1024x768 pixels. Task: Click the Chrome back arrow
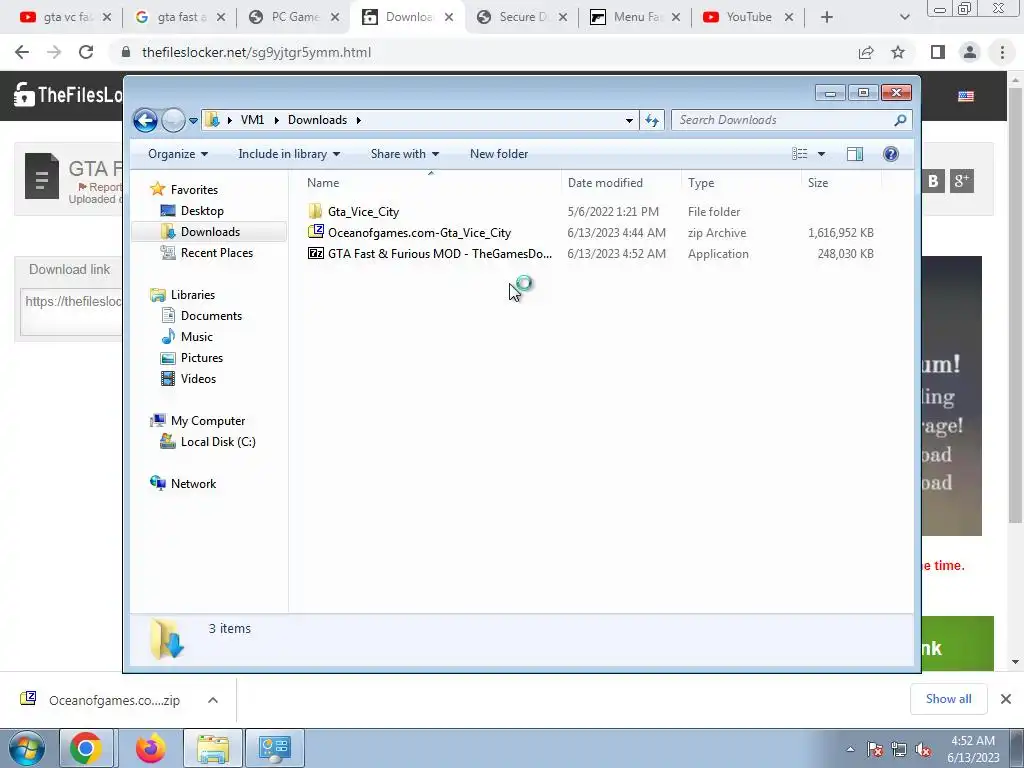tap(22, 52)
